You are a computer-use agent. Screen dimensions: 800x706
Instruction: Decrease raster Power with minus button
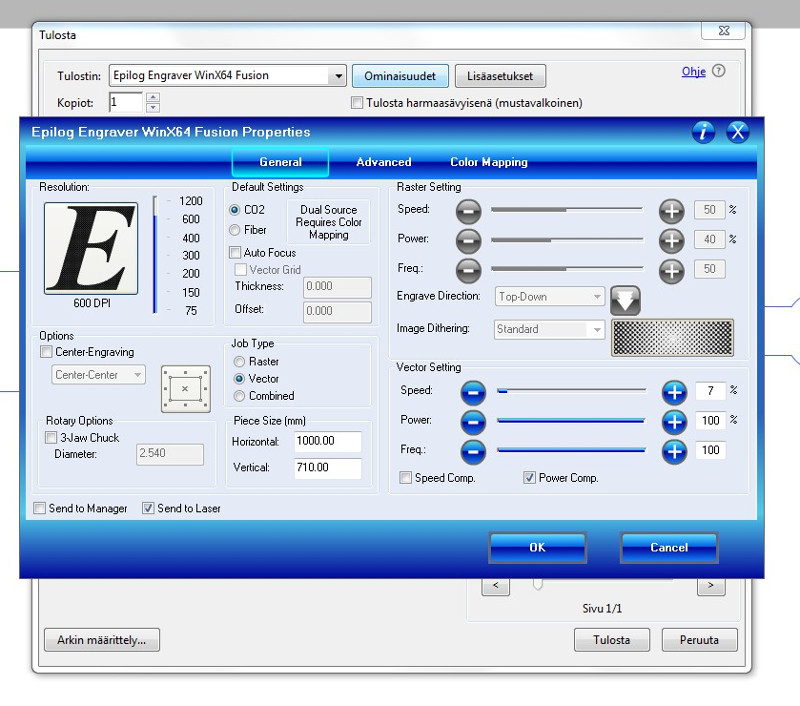pyautogui.click(x=468, y=241)
